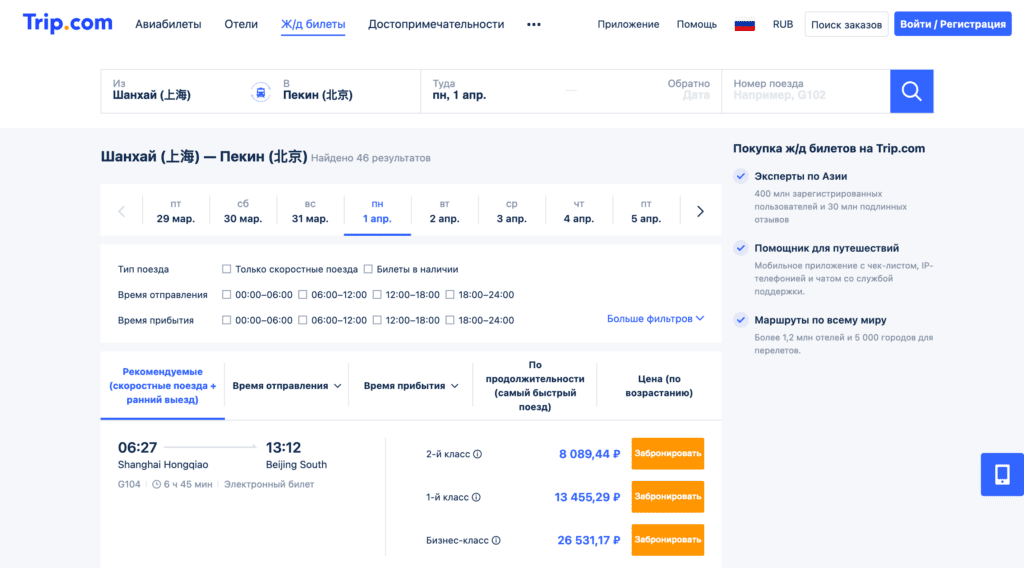Viewport: 1024px width, 568px height.
Task: Enable Только скоростные поезда checkbox
Action: (x=227, y=269)
